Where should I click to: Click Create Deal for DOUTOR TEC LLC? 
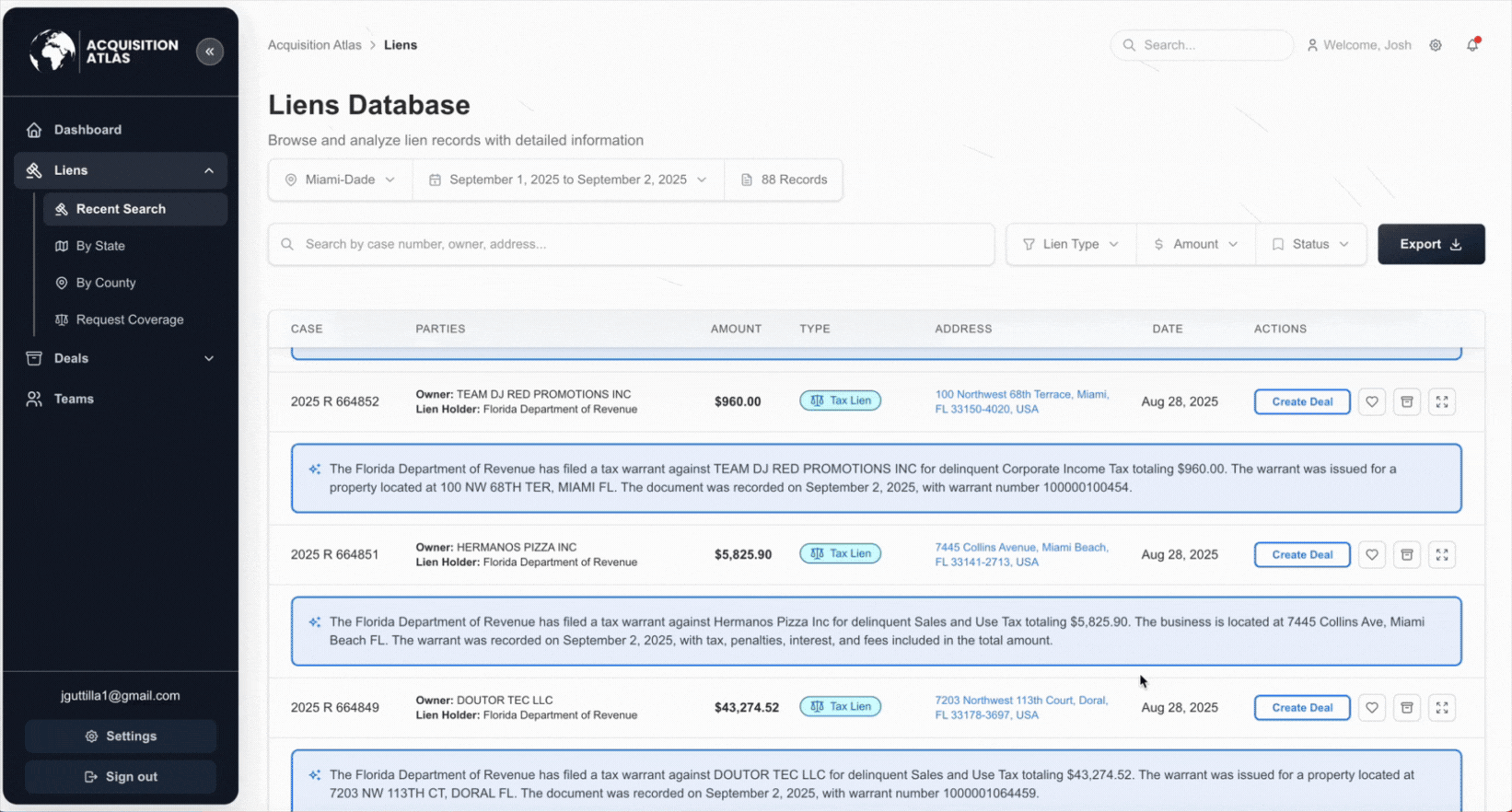tap(1301, 707)
